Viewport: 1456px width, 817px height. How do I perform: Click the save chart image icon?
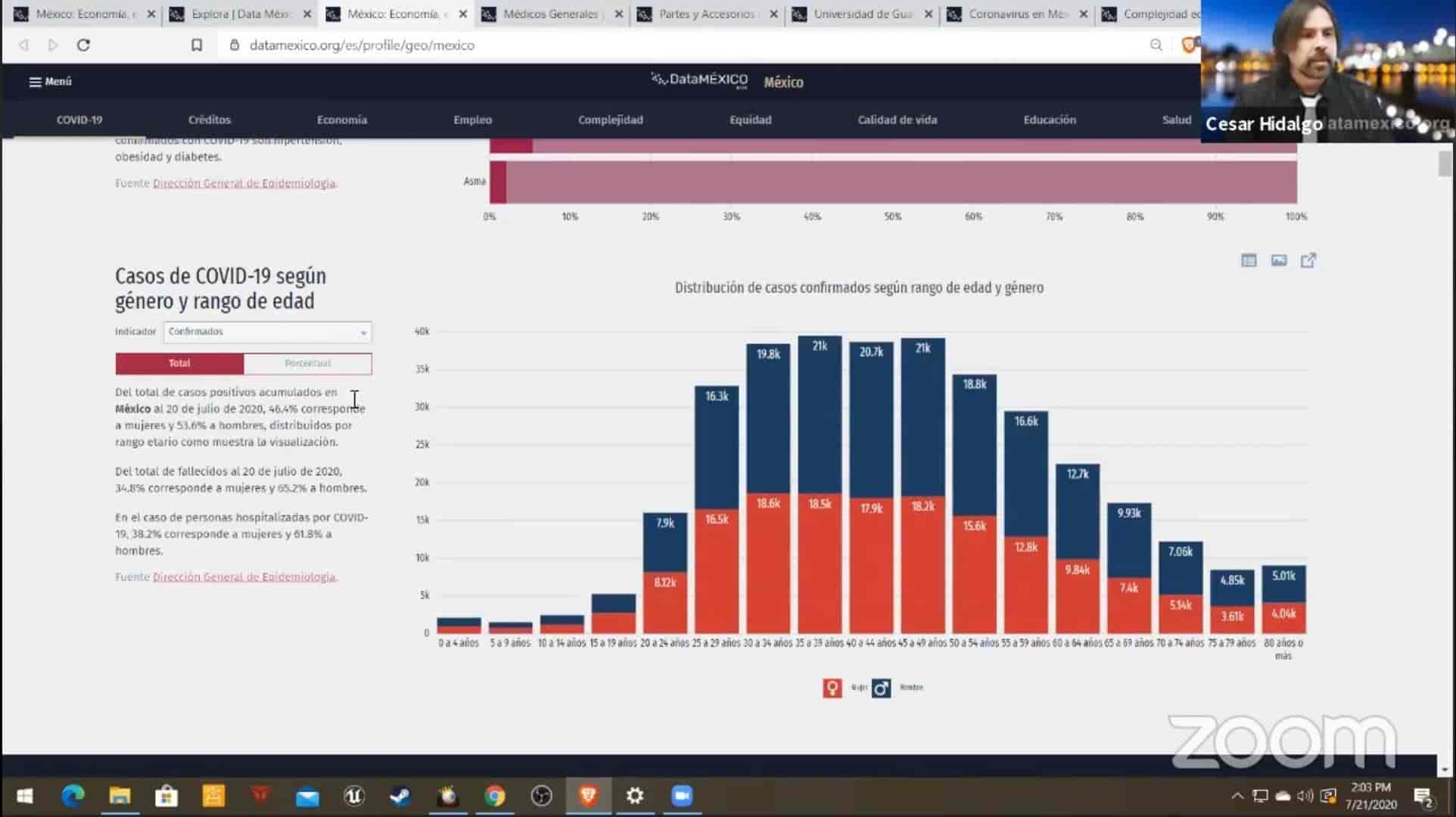click(1279, 260)
